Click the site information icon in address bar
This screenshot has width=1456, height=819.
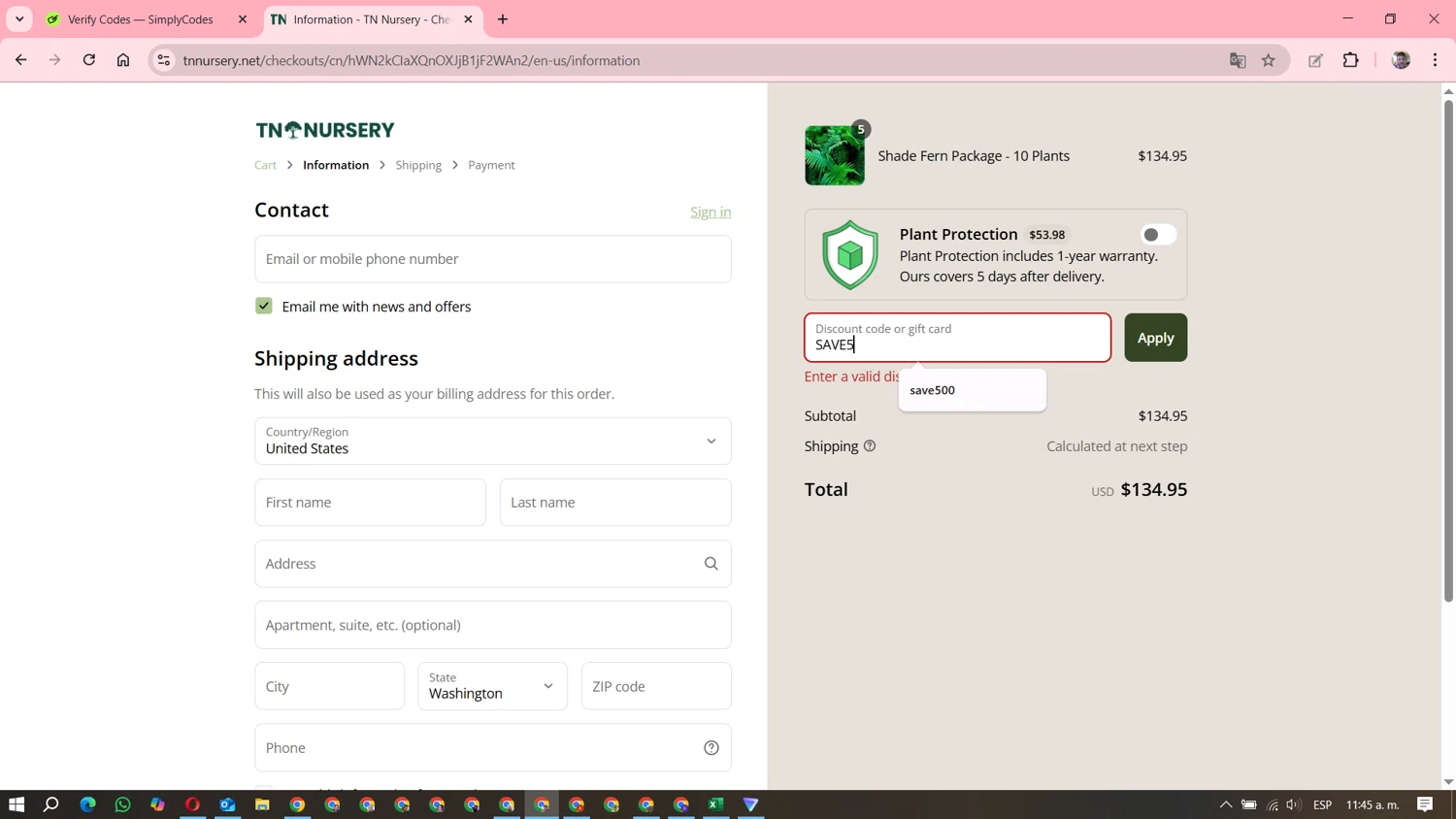pos(164,60)
